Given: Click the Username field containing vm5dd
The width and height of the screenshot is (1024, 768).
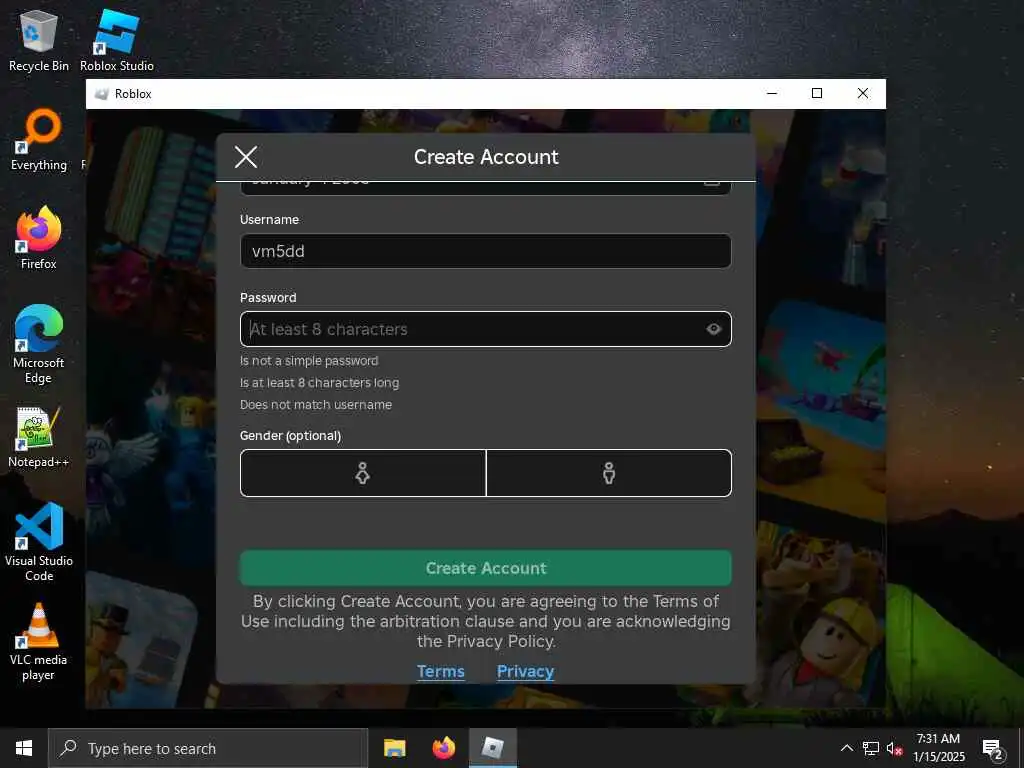Looking at the screenshot, I should 486,251.
